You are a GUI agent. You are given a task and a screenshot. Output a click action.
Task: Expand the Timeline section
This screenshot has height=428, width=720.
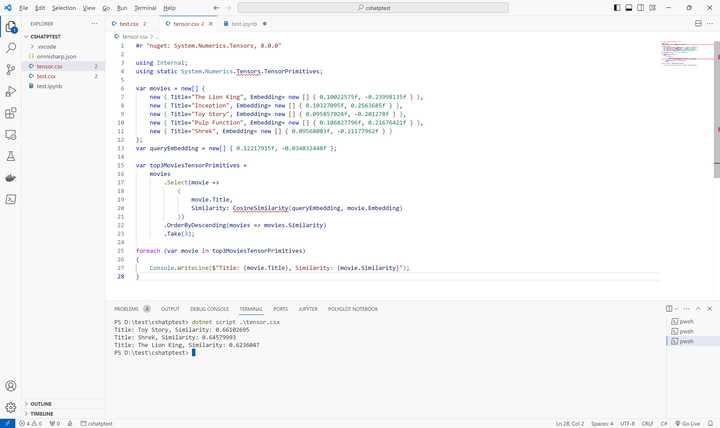[62, 414]
